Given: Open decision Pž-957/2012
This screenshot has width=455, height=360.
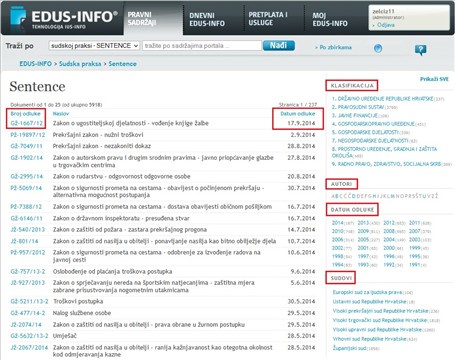Looking at the screenshot, I should click(28, 252).
